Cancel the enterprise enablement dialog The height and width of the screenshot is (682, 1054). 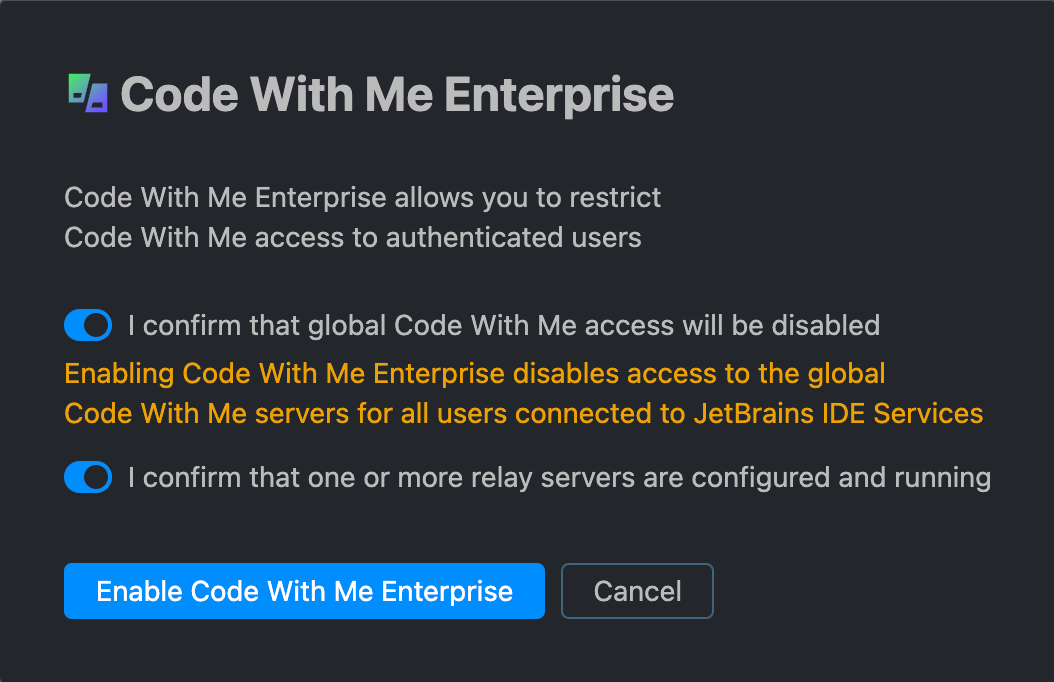tap(637, 591)
